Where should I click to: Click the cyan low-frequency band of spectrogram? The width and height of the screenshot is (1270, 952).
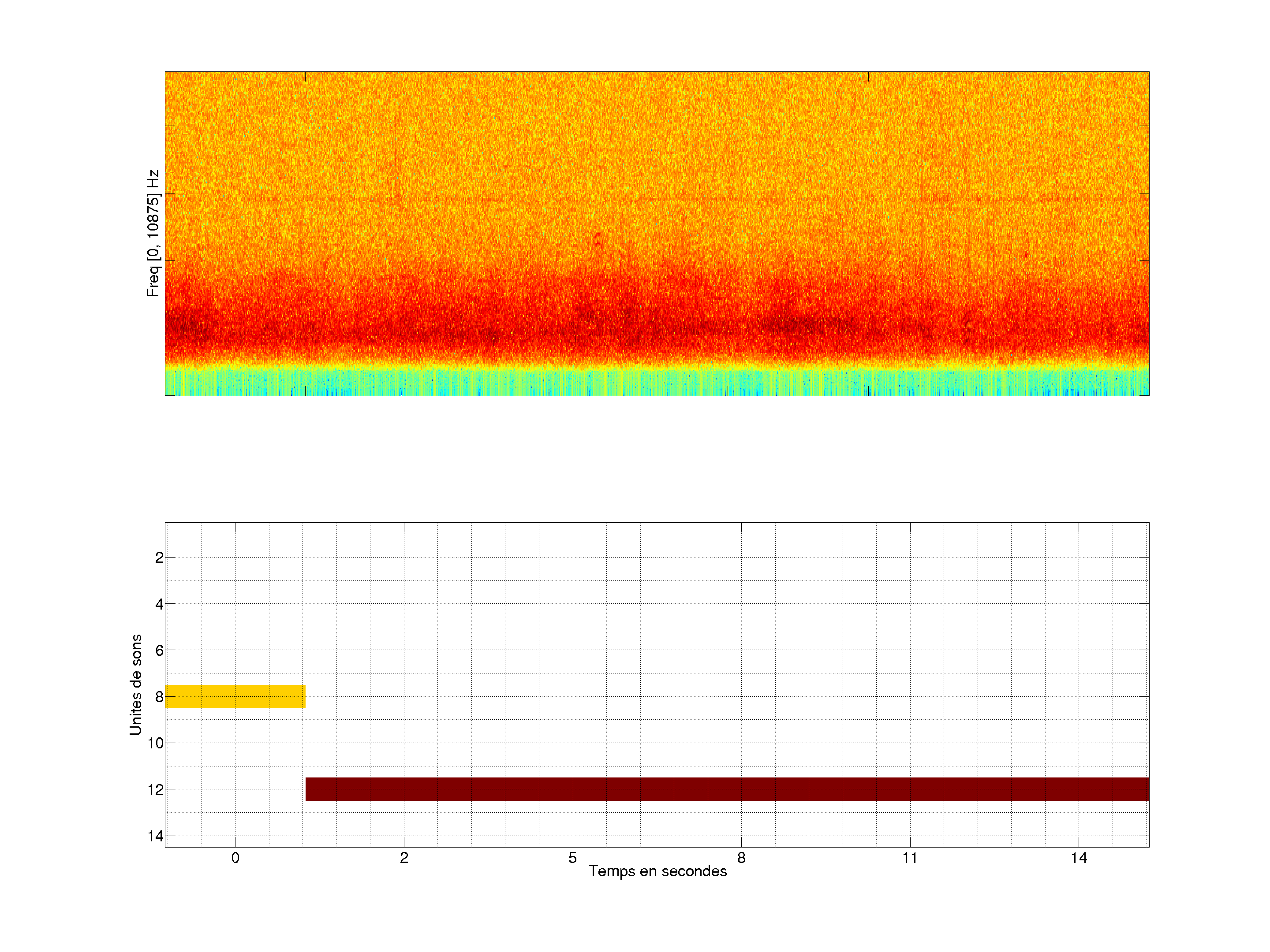[x=657, y=382]
